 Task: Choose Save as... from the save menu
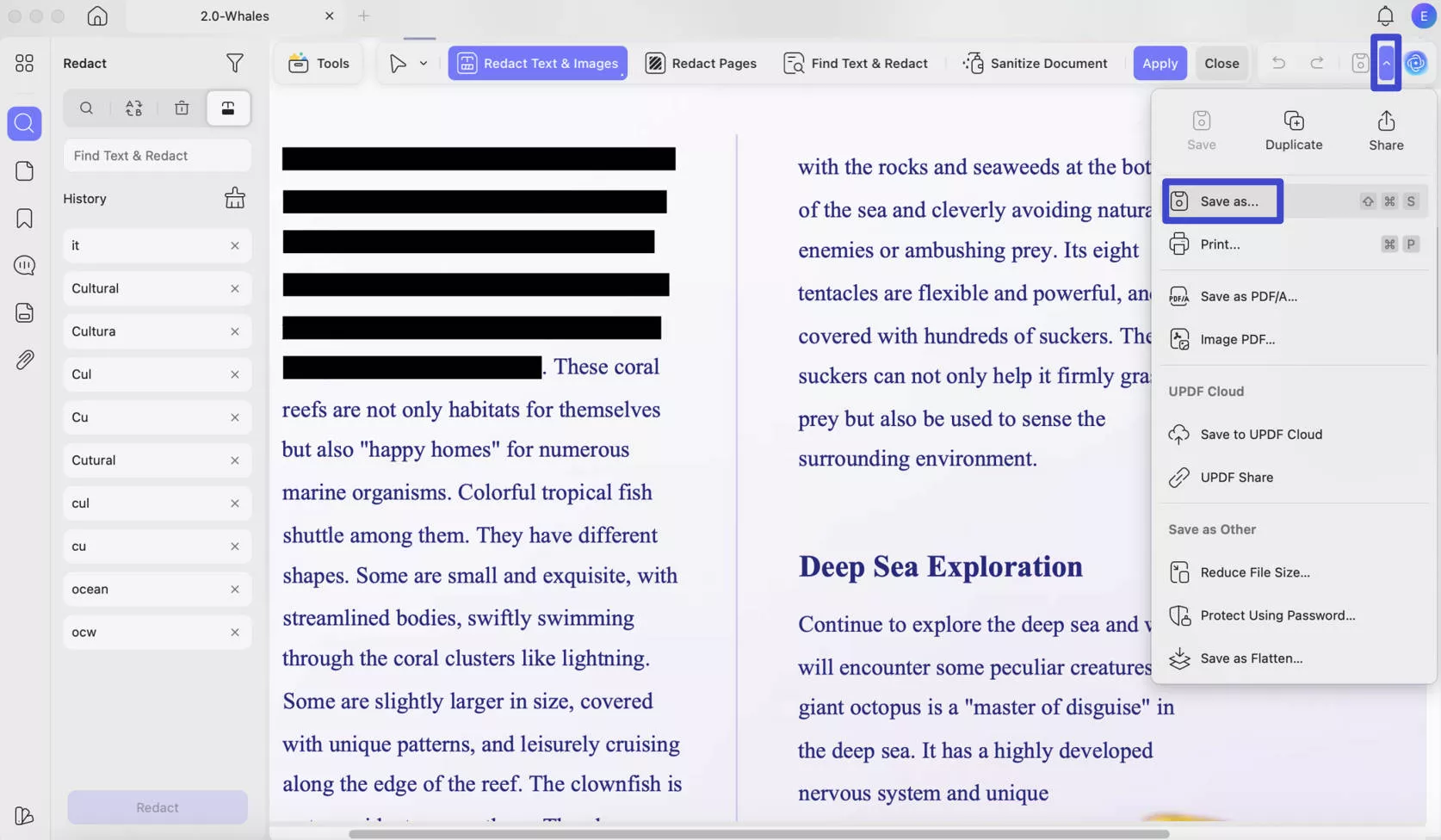(x=1222, y=201)
